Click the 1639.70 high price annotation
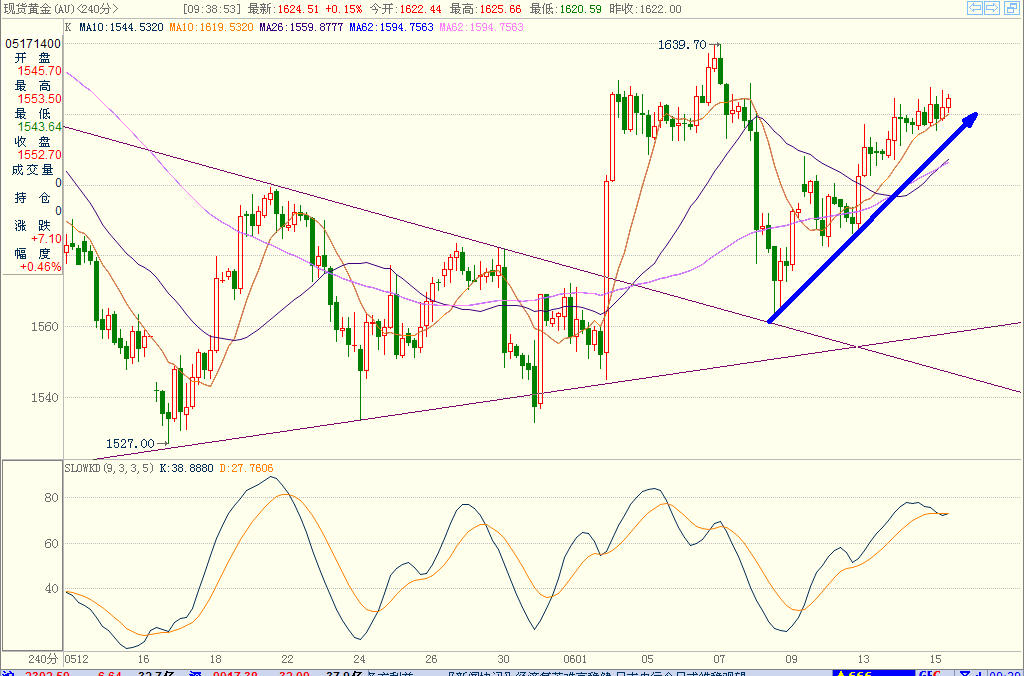 [x=682, y=44]
